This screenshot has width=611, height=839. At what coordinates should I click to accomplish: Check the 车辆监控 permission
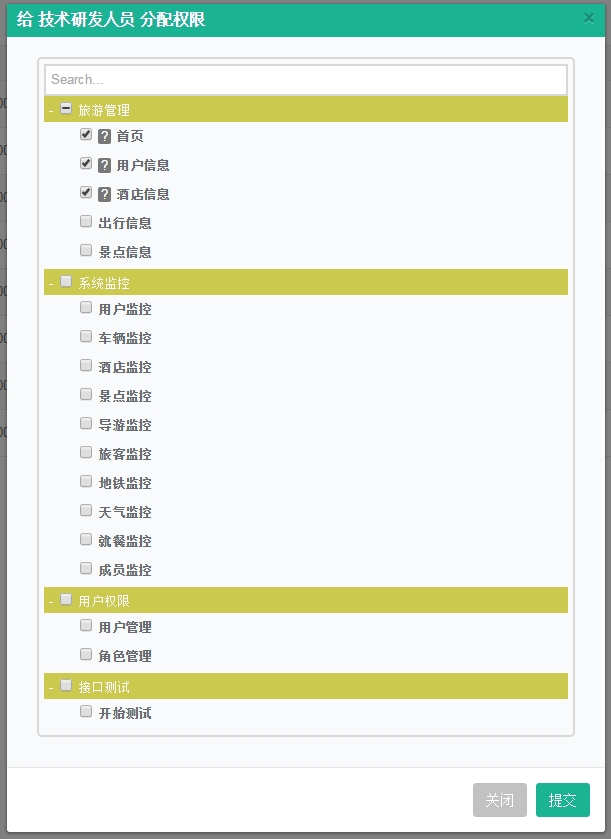point(86,336)
